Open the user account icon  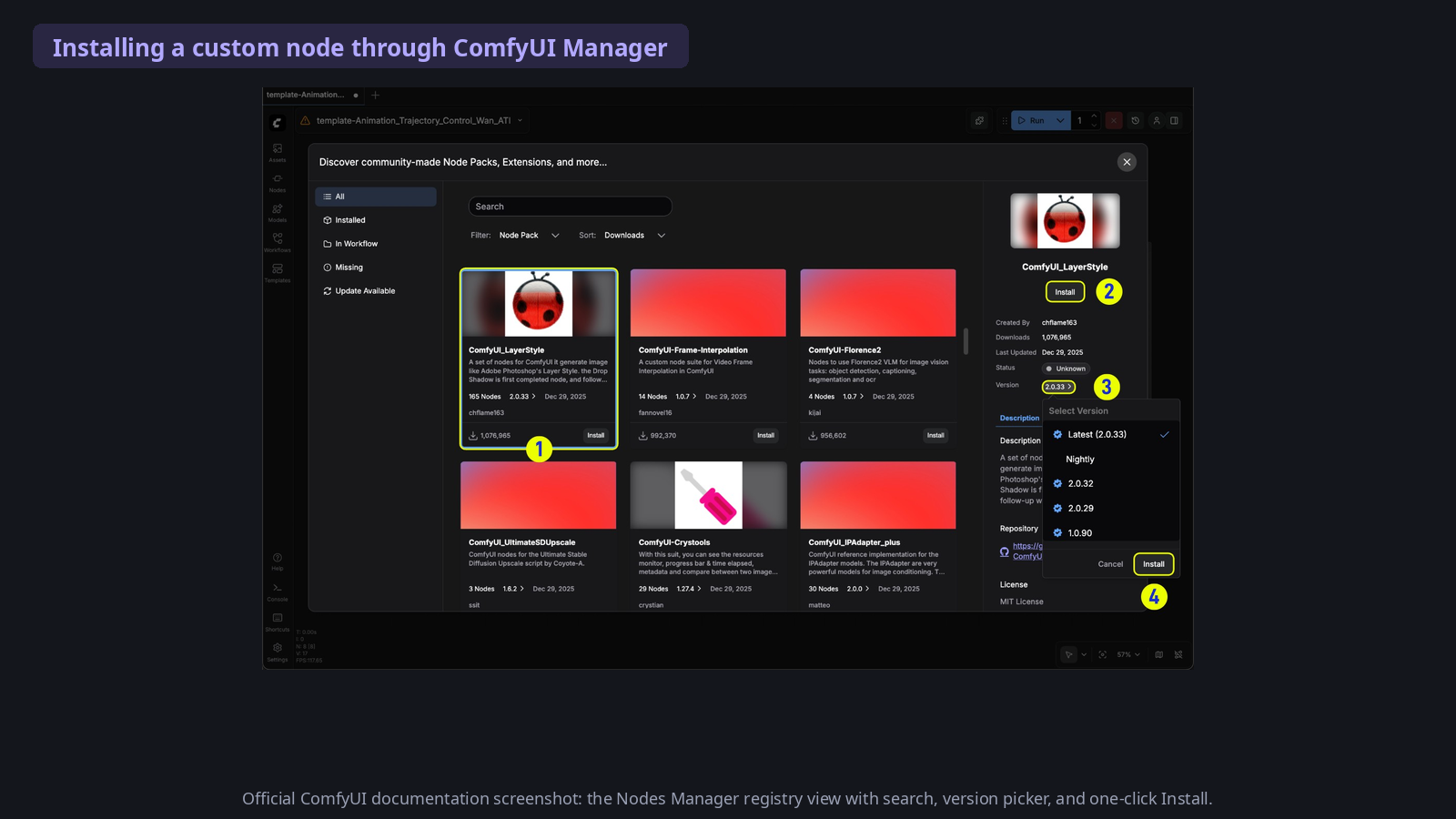tap(1157, 120)
